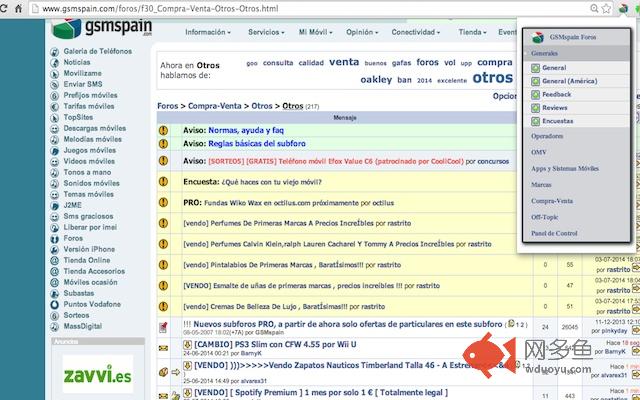Open the Efox Value C6 sorteo thread

pyautogui.click(x=336, y=161)
